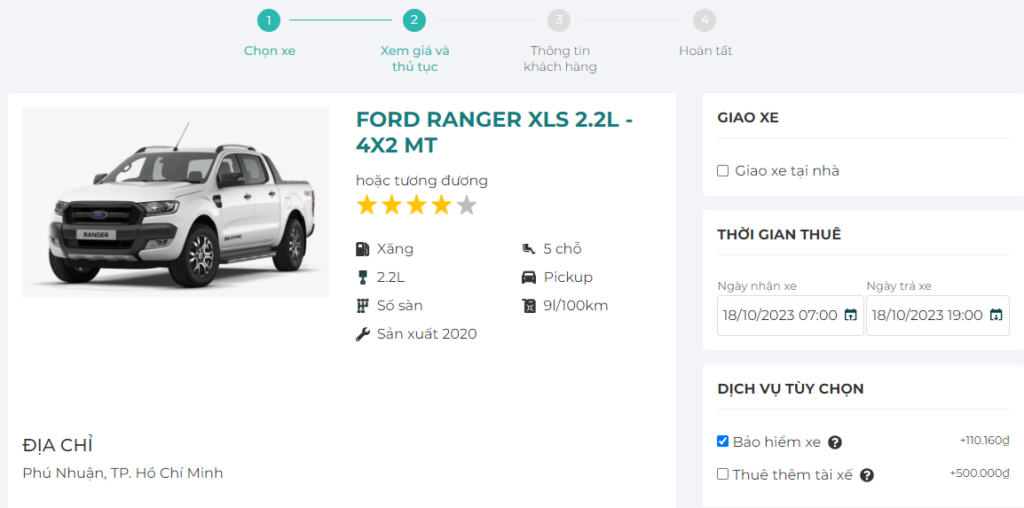The width and height of the screenshot is (1024, 508).
Task: Uncheck the Bảo hiểm xe option
Action: (x=723, y=442)
